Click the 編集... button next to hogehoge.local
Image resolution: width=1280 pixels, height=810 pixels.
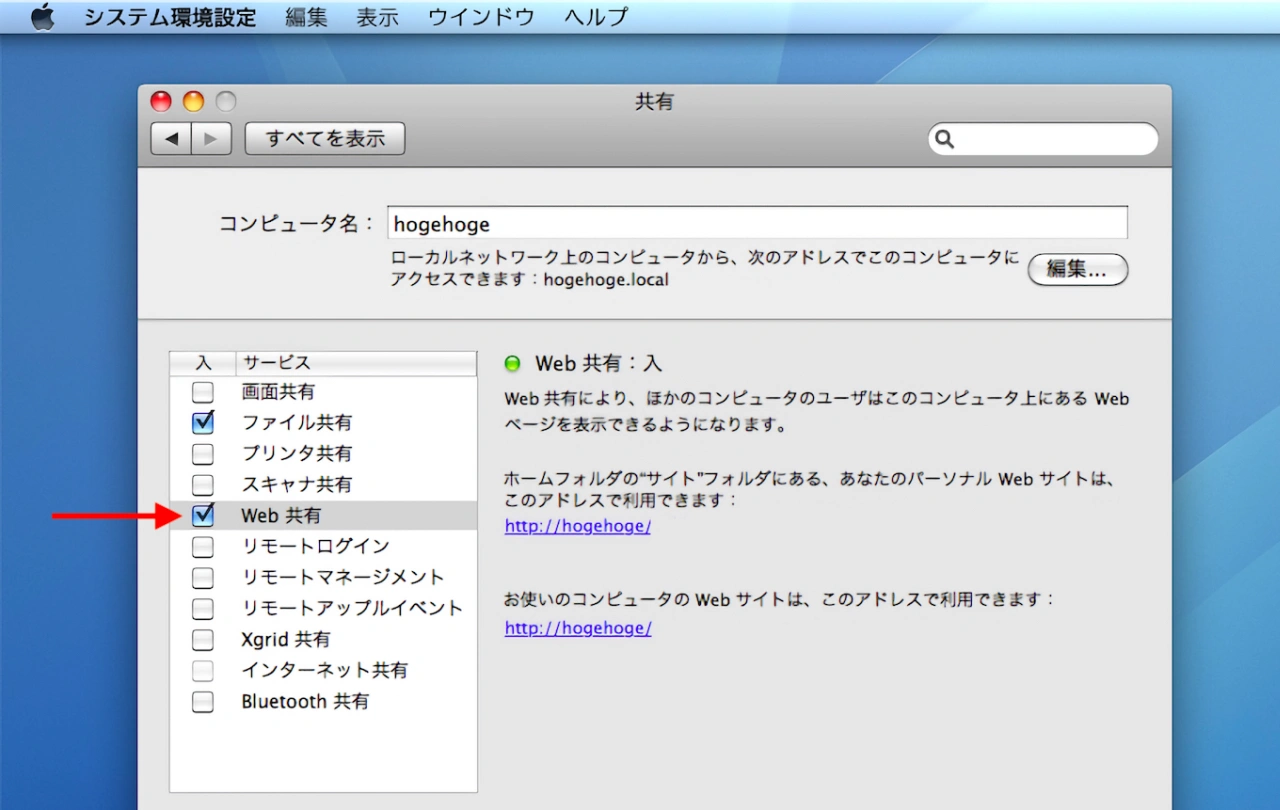(x=1077, y=270)
